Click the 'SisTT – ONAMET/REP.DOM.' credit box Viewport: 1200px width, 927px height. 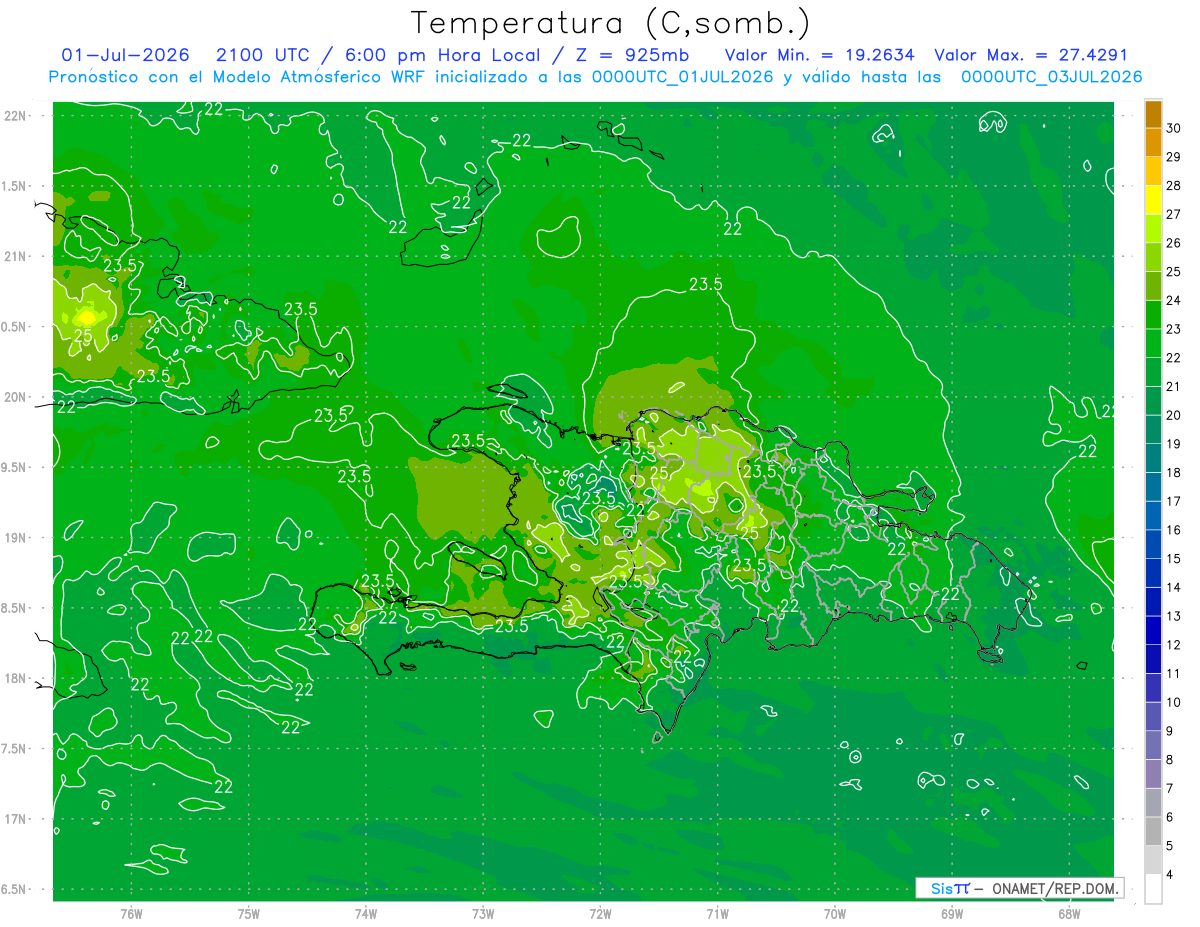pyautogui.click(x=1019, y=888)
